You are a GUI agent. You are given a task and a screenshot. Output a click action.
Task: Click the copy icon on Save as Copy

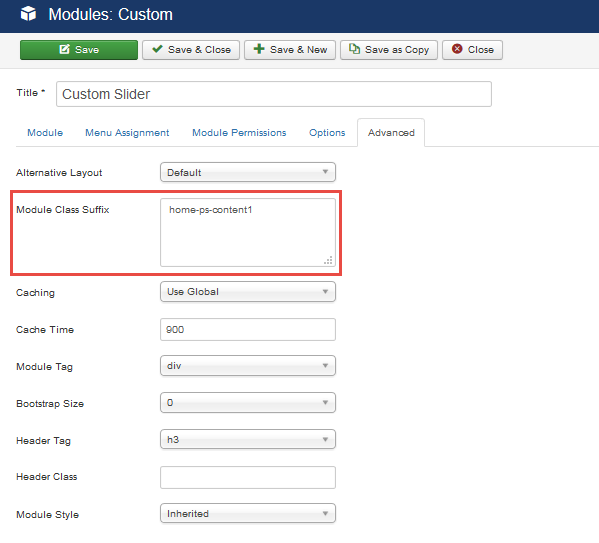pyautogui.click(x=355, y=49)
